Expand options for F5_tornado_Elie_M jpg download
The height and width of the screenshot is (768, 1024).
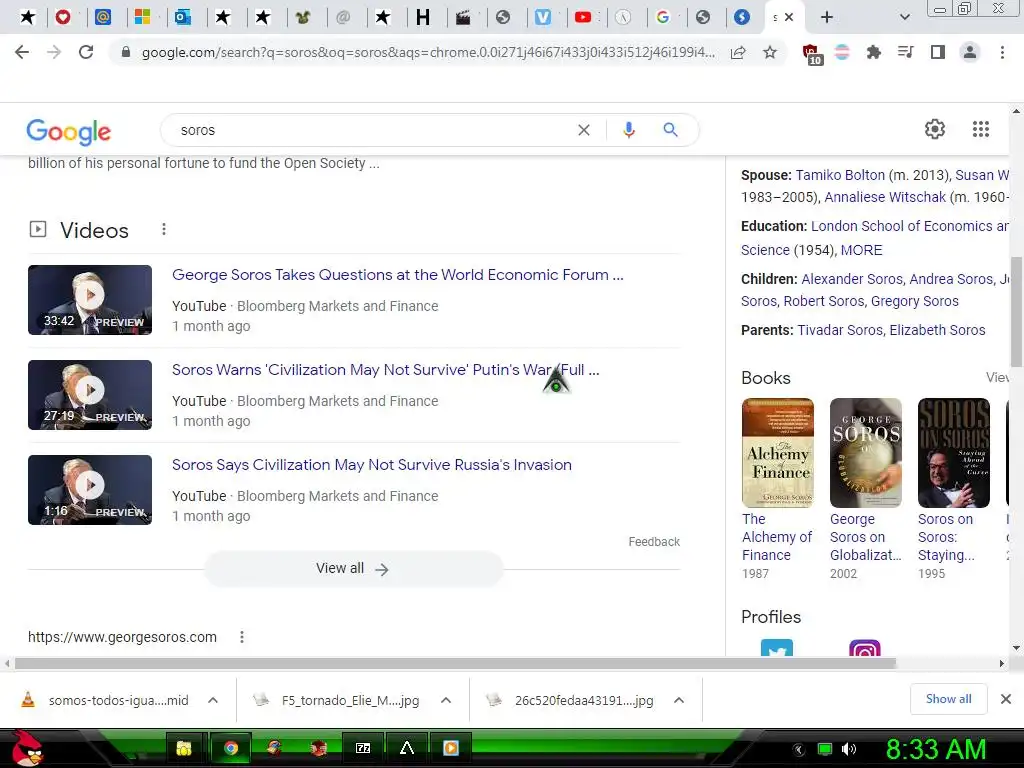point(446,700)
